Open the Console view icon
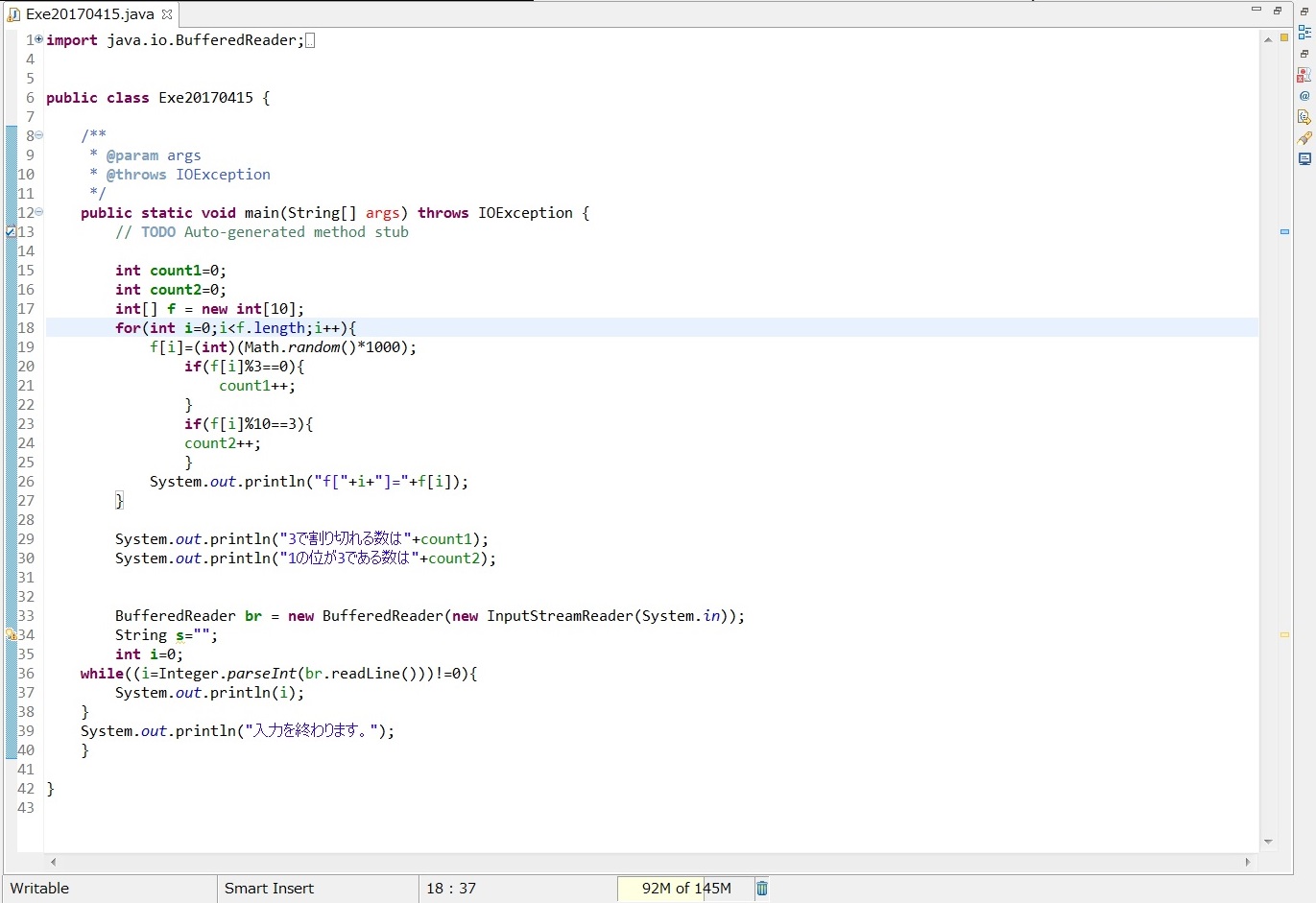1316x903 pixels. point(1304,158)
